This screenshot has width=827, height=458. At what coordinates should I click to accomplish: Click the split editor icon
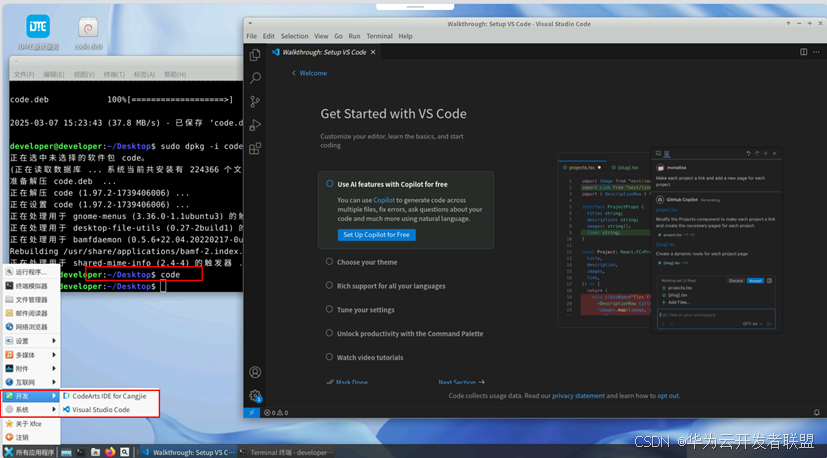[804, 52]
